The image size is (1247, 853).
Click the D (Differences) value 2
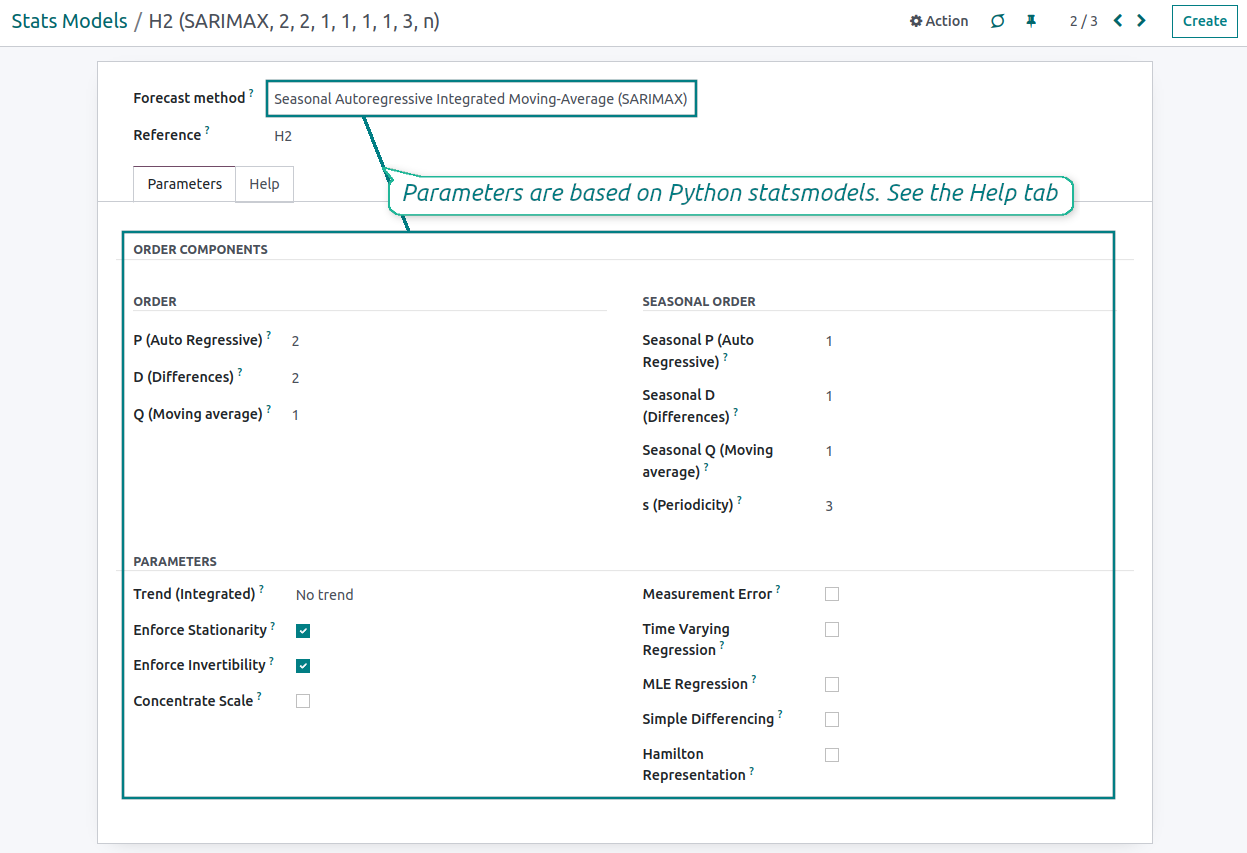click(x=296, y=378)
